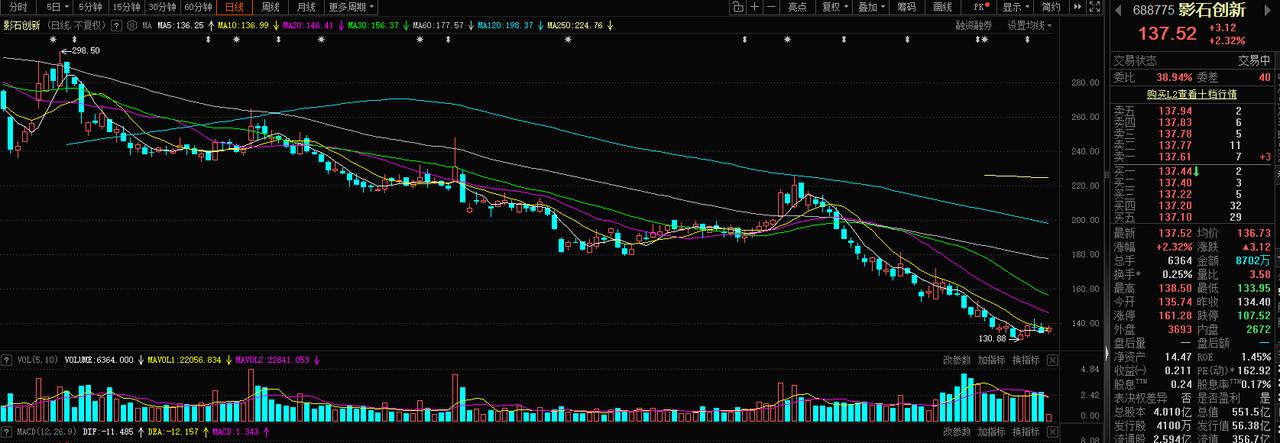Click 购买L2查看十档行情 link

pos(1194,93)
